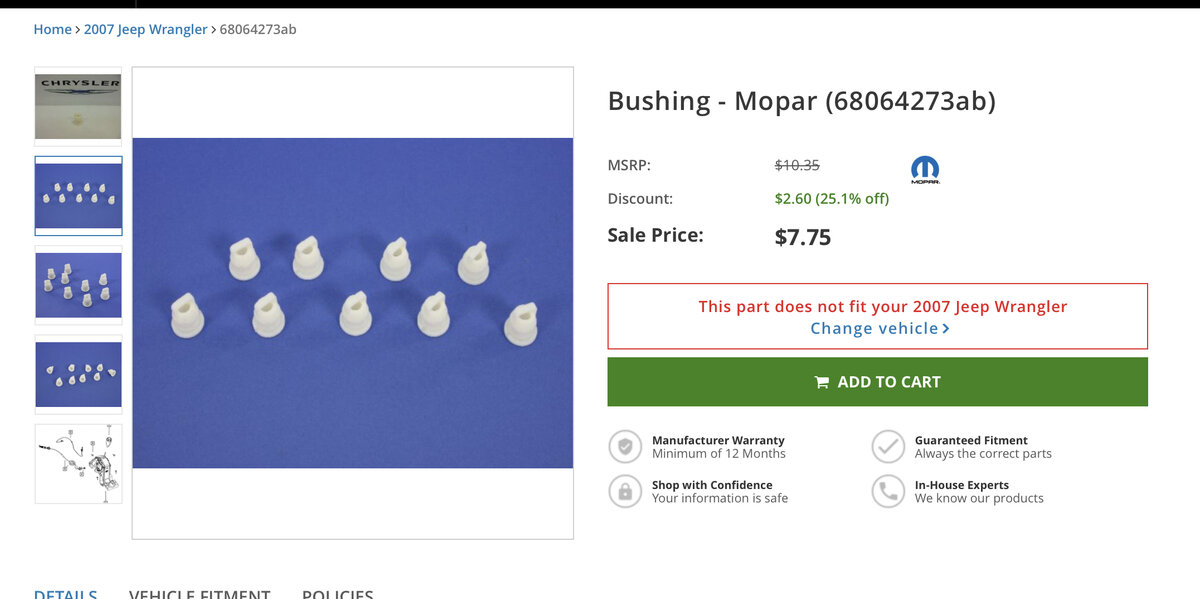This screenshot has width=1200, height=599.
Task: Click the Guaranteed Fitment checkmark icon
Action: coord(888,447)
